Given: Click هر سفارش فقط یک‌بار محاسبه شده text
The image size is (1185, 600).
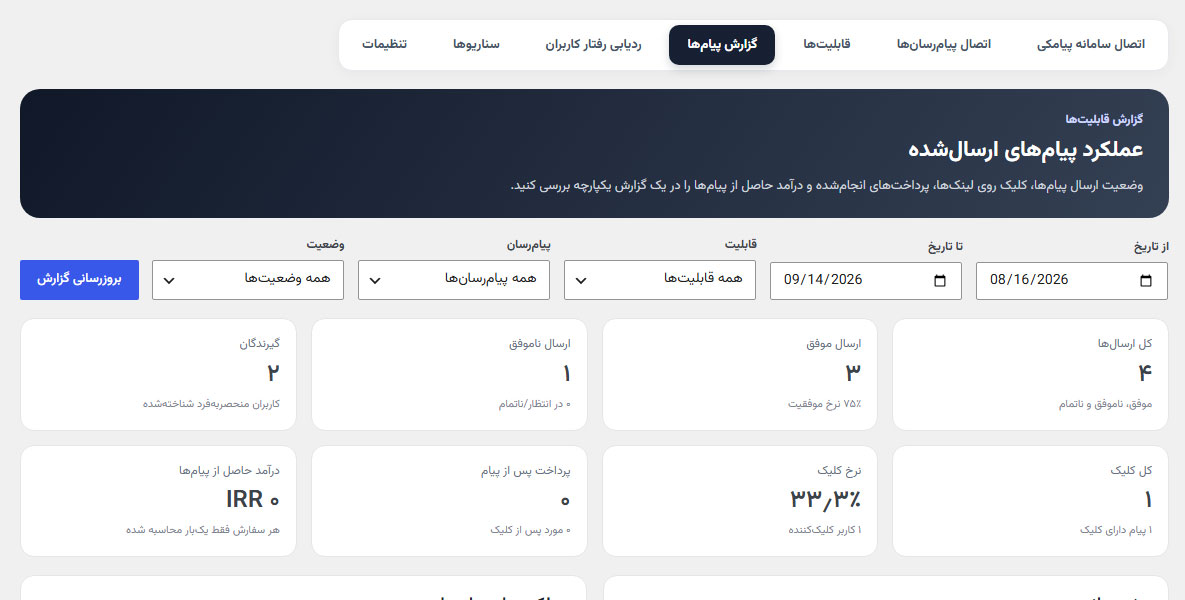Looking at the screenshot, I should coord(203,530).
